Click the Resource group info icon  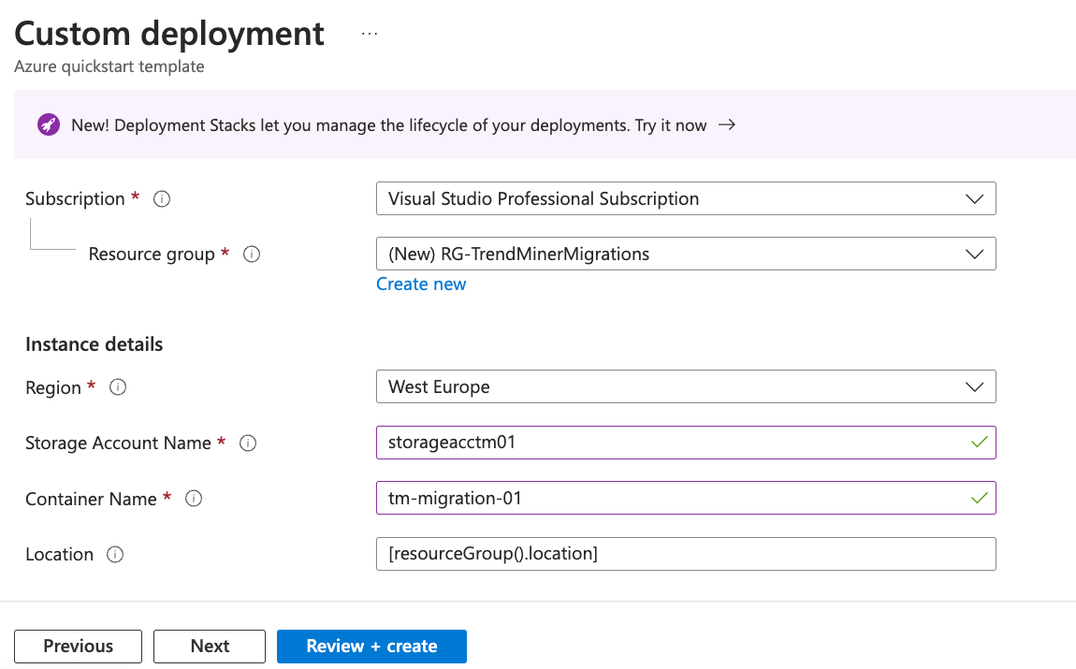point(251,254)
